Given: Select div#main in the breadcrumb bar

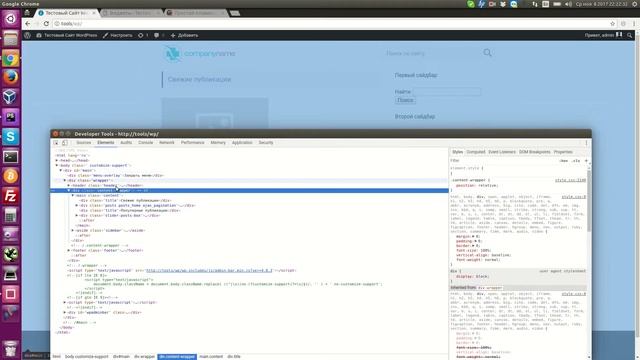Looking at the screenshot, I should tap(121, 357).
